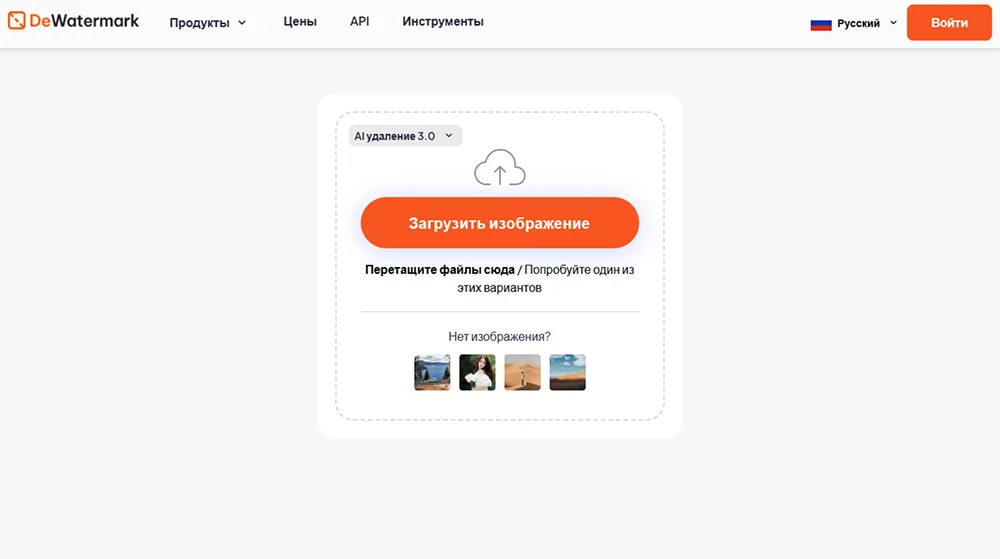Viewport: 1000px width, 559px height.
Task: Choose the woman in white dress sample
Action: coord(477,372)
